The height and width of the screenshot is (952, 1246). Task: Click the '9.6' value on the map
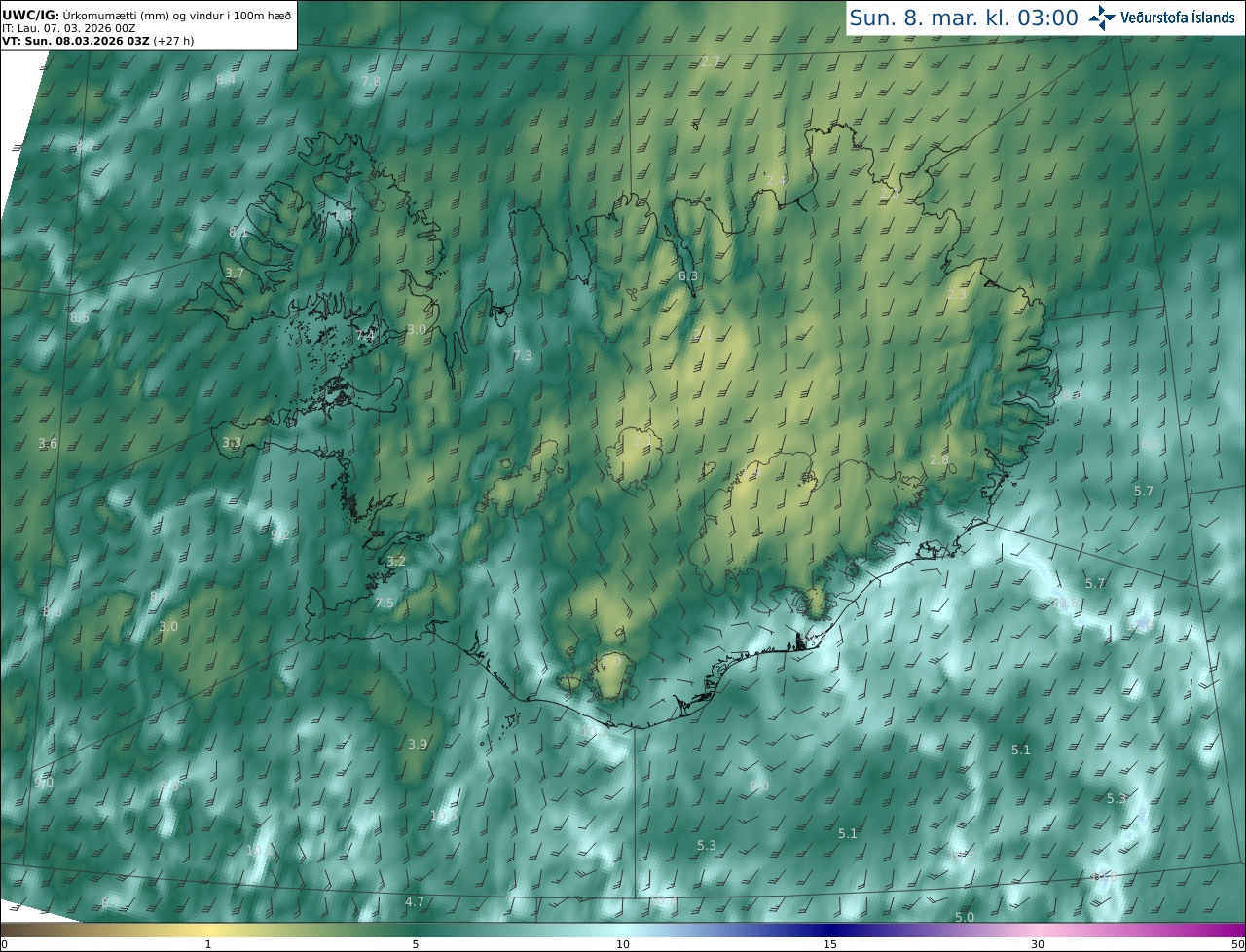pyautogui.click(x=169, y=785)
